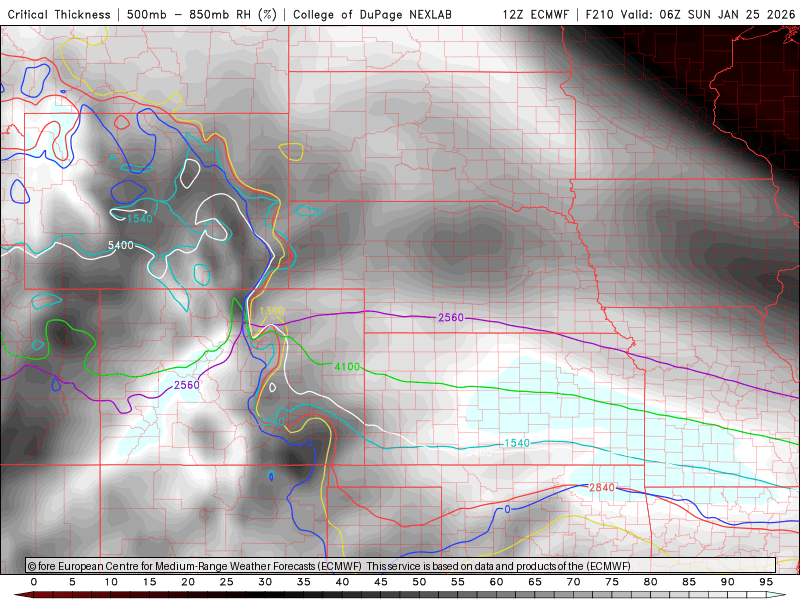Click the colorbar scale value "30"

265,582
